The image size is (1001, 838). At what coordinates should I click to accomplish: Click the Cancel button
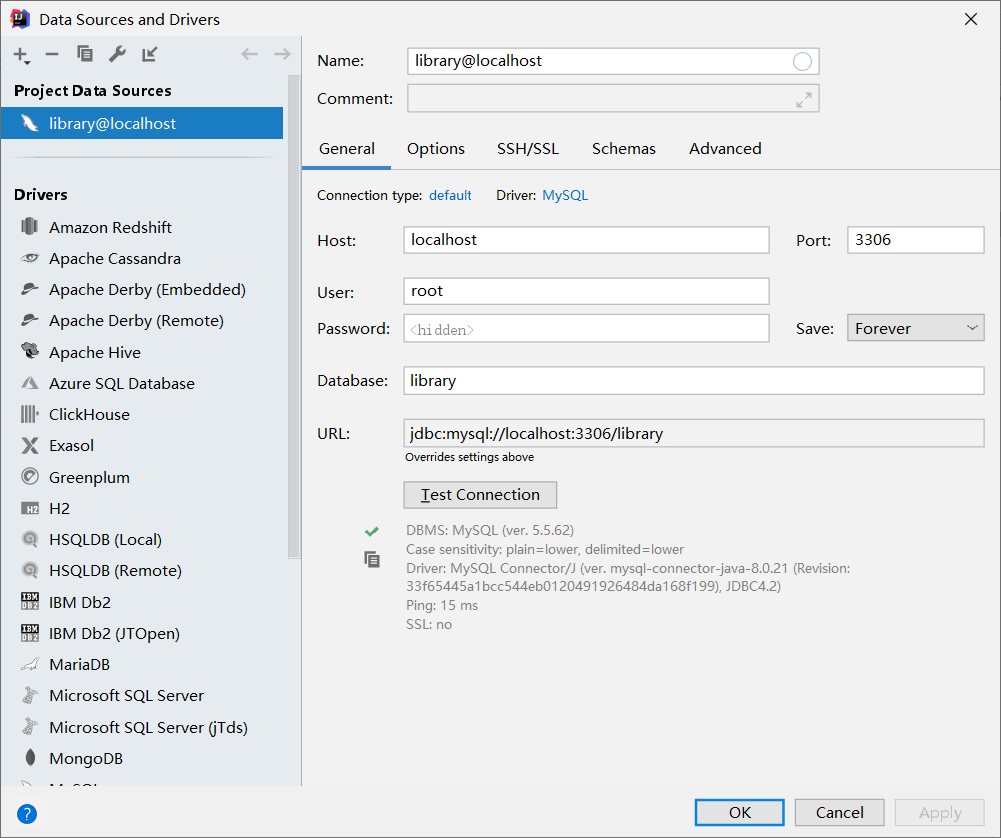[x=839, y=812]
